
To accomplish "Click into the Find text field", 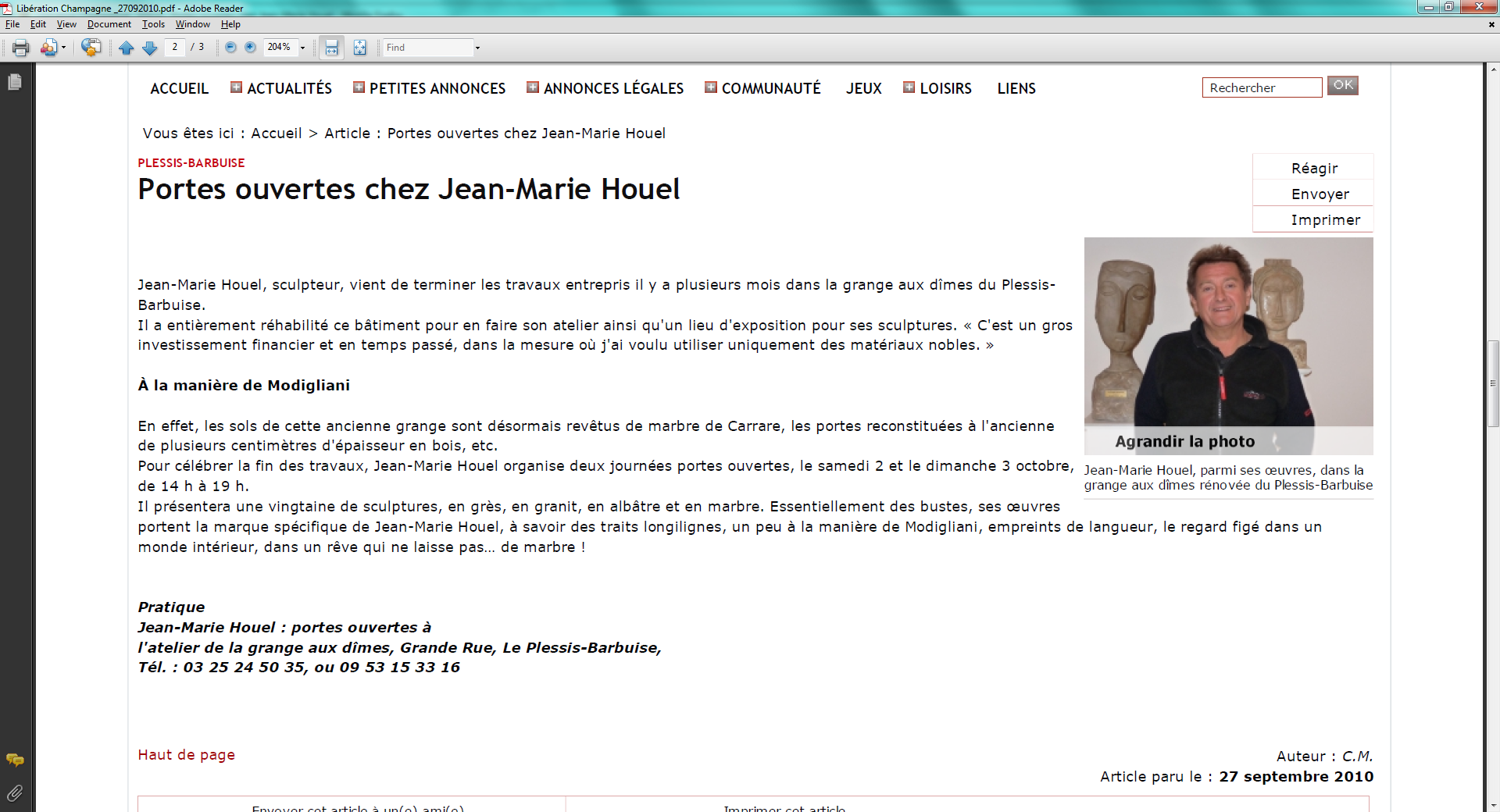I will [428, 48].
